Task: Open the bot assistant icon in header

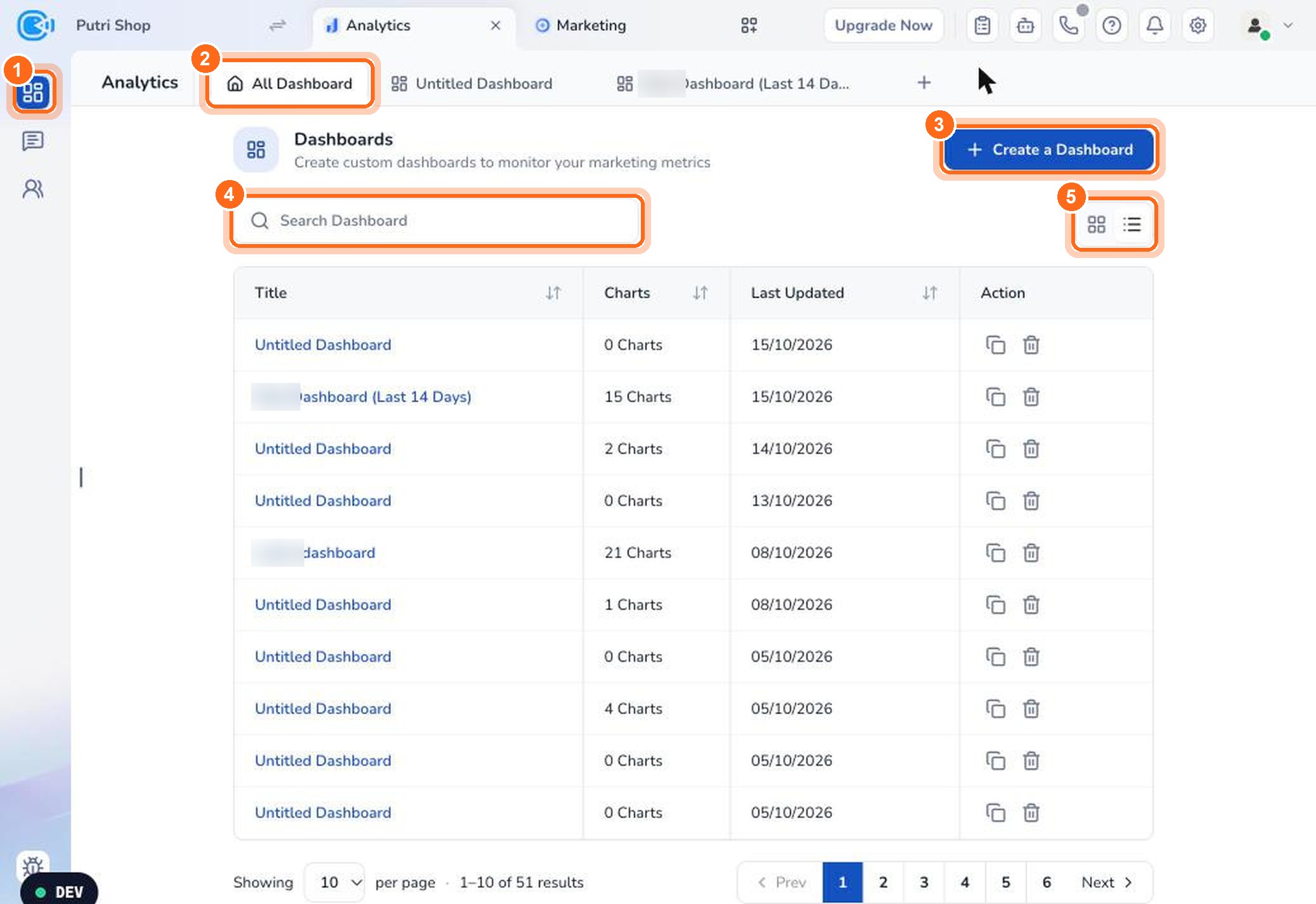Action: 1026,25
